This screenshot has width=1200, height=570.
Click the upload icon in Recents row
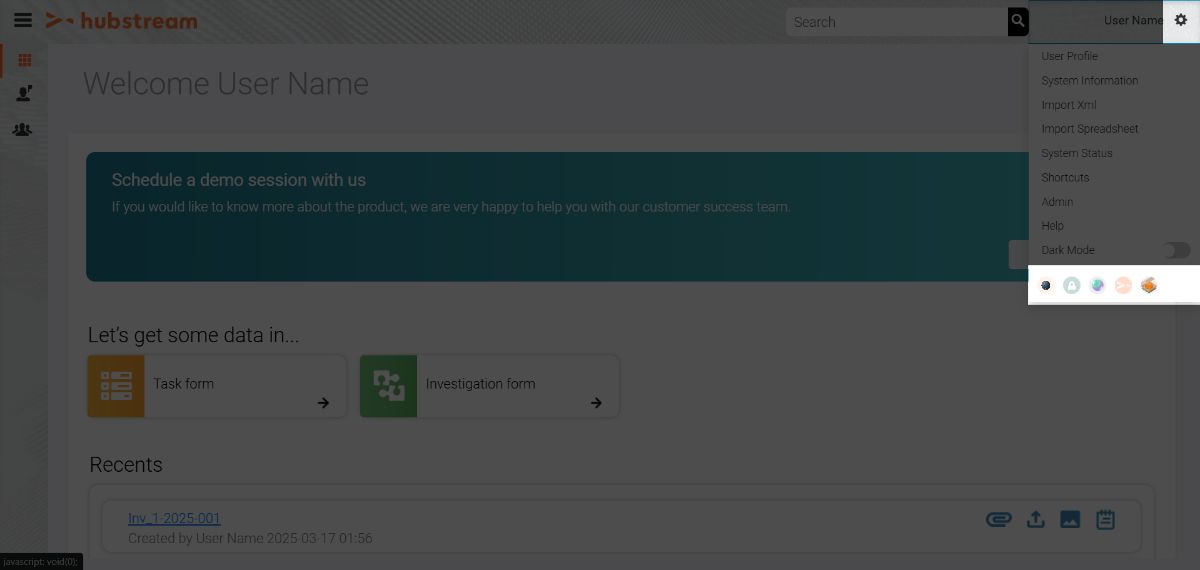[1036, 519]
